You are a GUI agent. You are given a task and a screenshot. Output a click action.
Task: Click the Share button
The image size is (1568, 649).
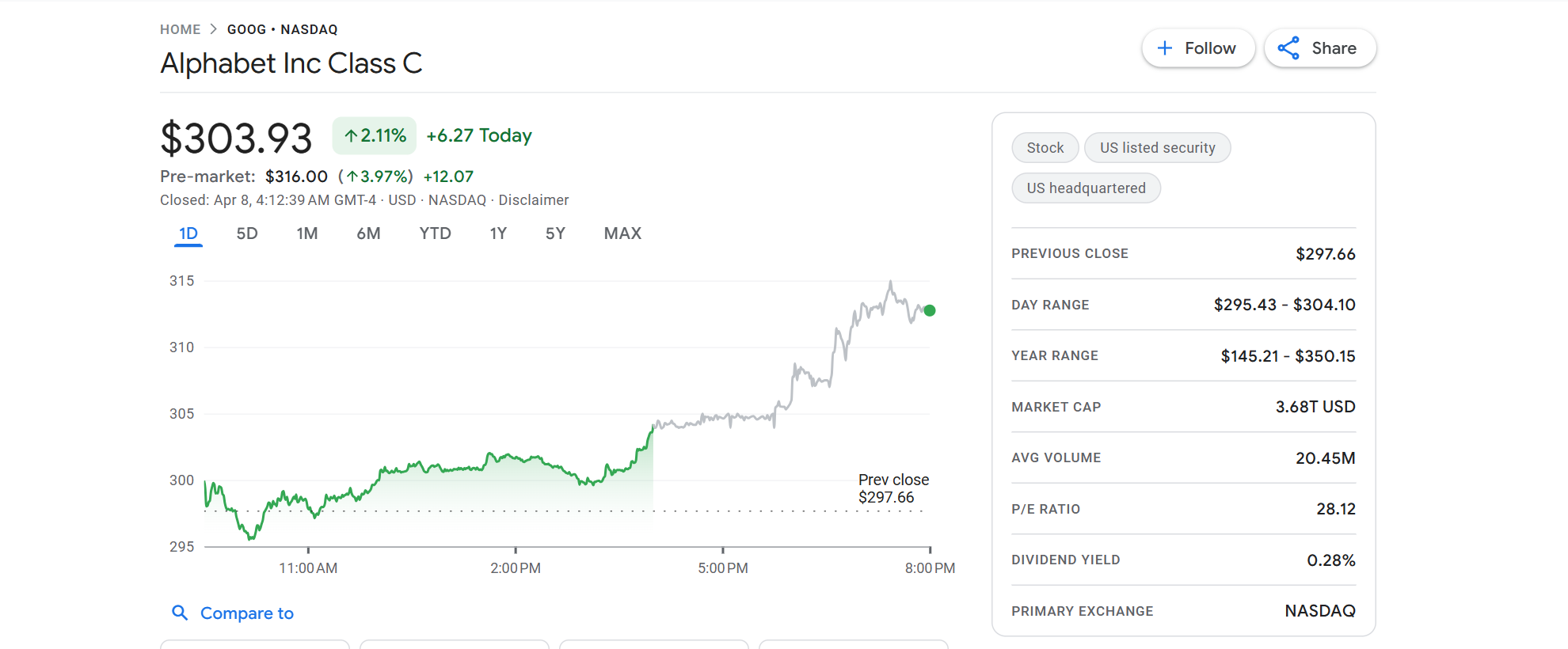(1320, 48)
